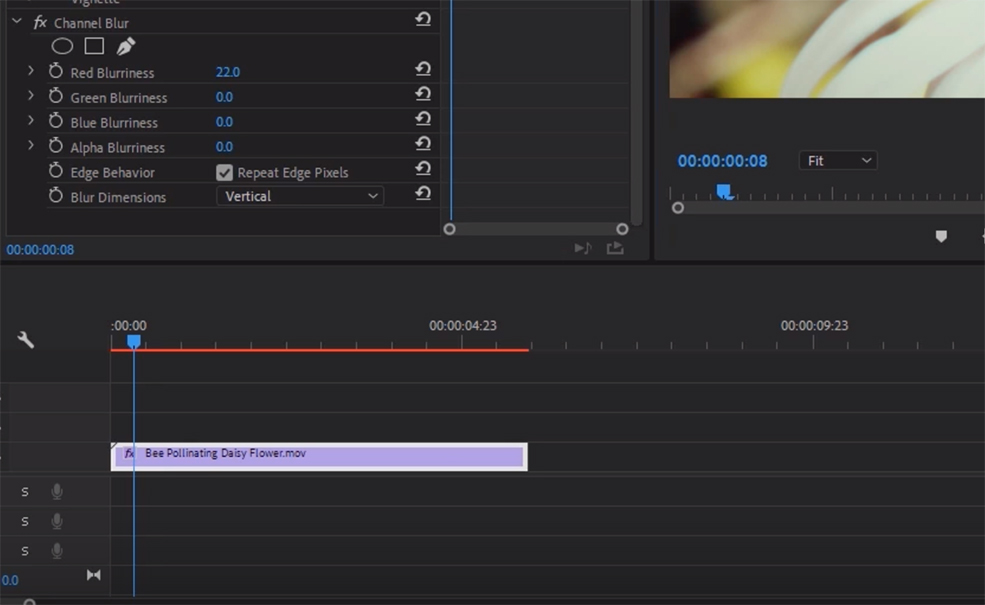Click the Program Monitor timecode beside Fit
This screenshot has height=605, width=985.
[x=722, y=161]
